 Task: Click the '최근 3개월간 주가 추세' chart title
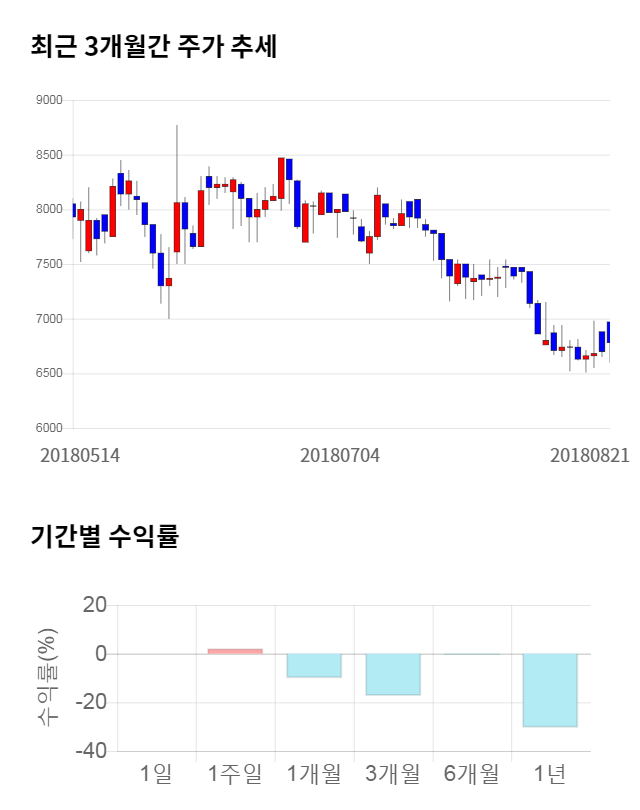pos(154,46)
